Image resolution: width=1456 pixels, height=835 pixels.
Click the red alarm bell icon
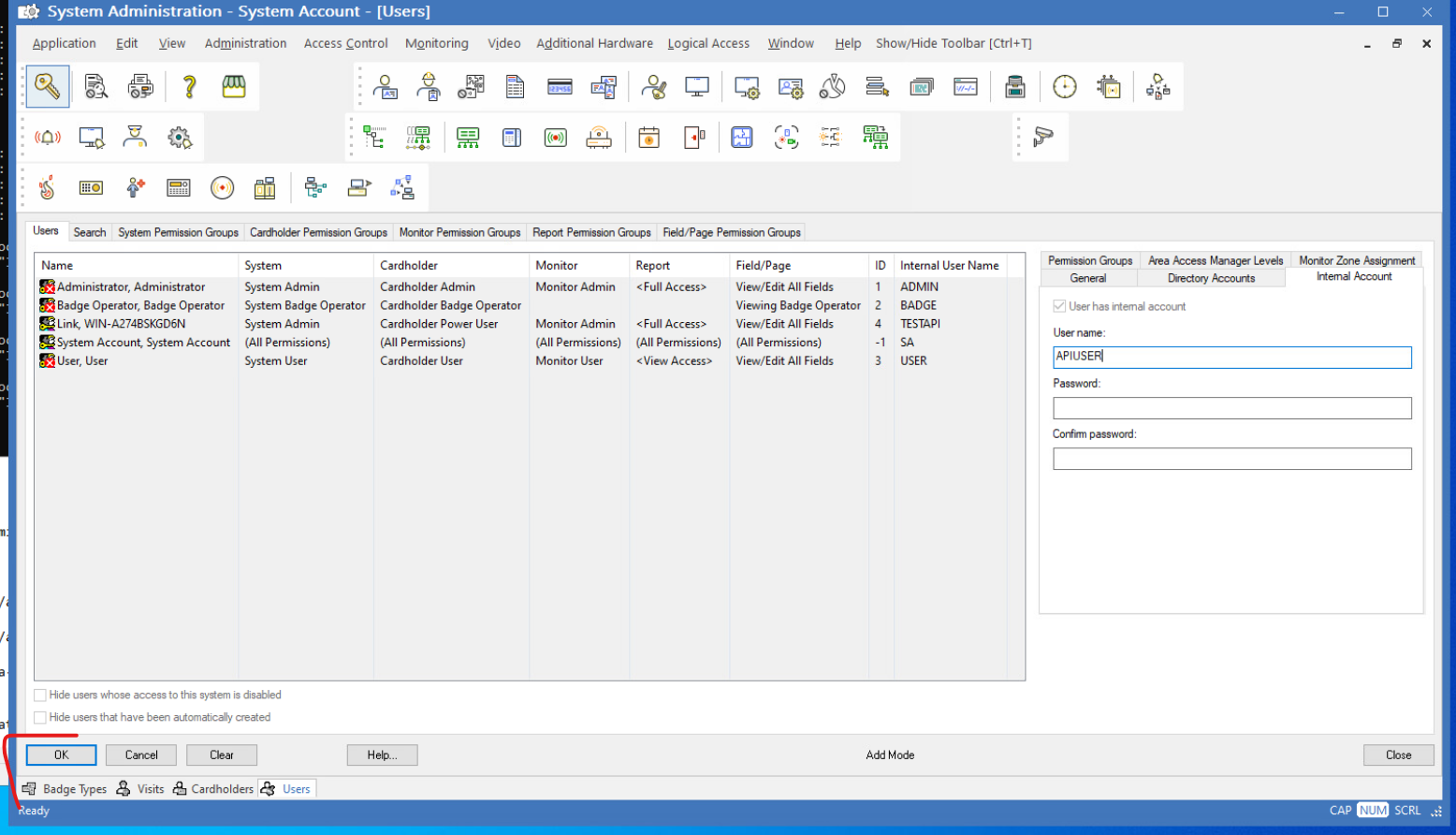pos(47,138)
